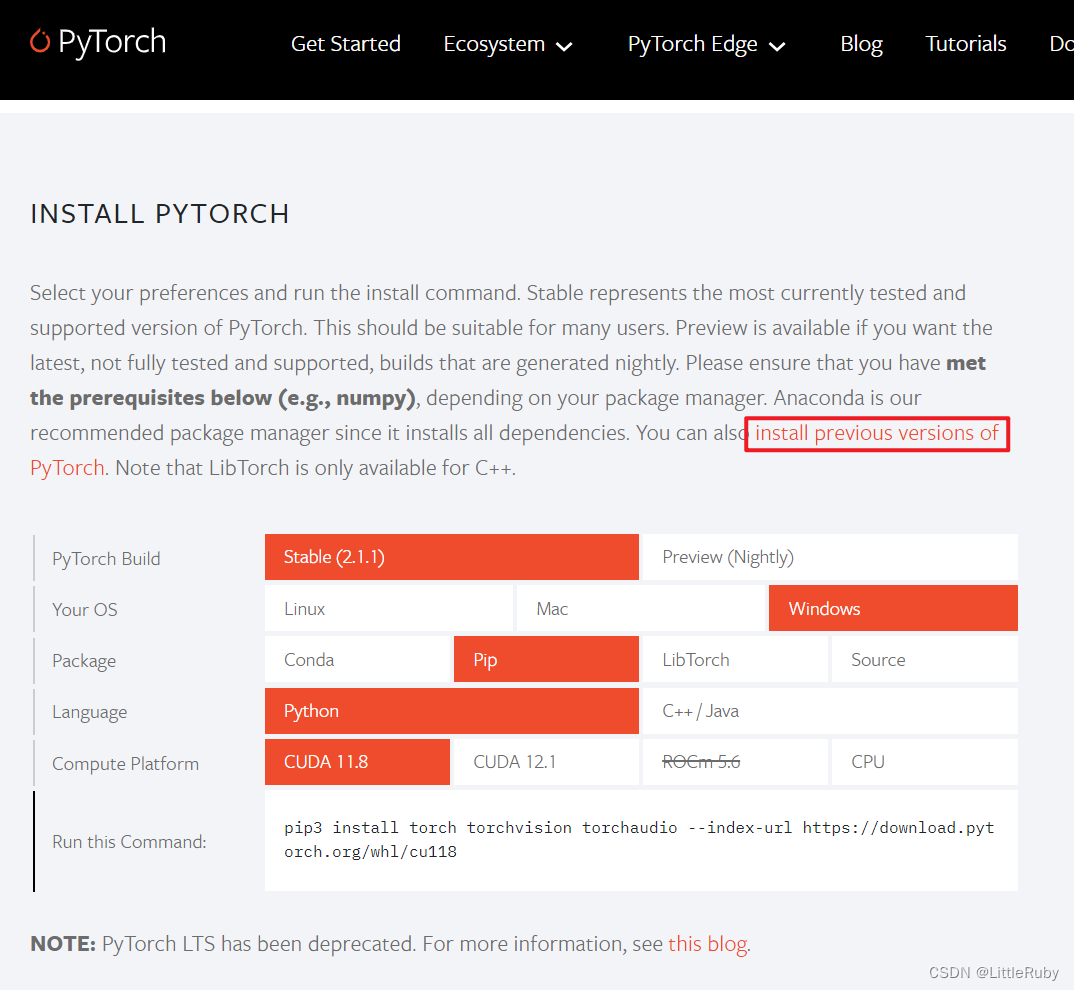Pick Python as the language

click(451, 710)
